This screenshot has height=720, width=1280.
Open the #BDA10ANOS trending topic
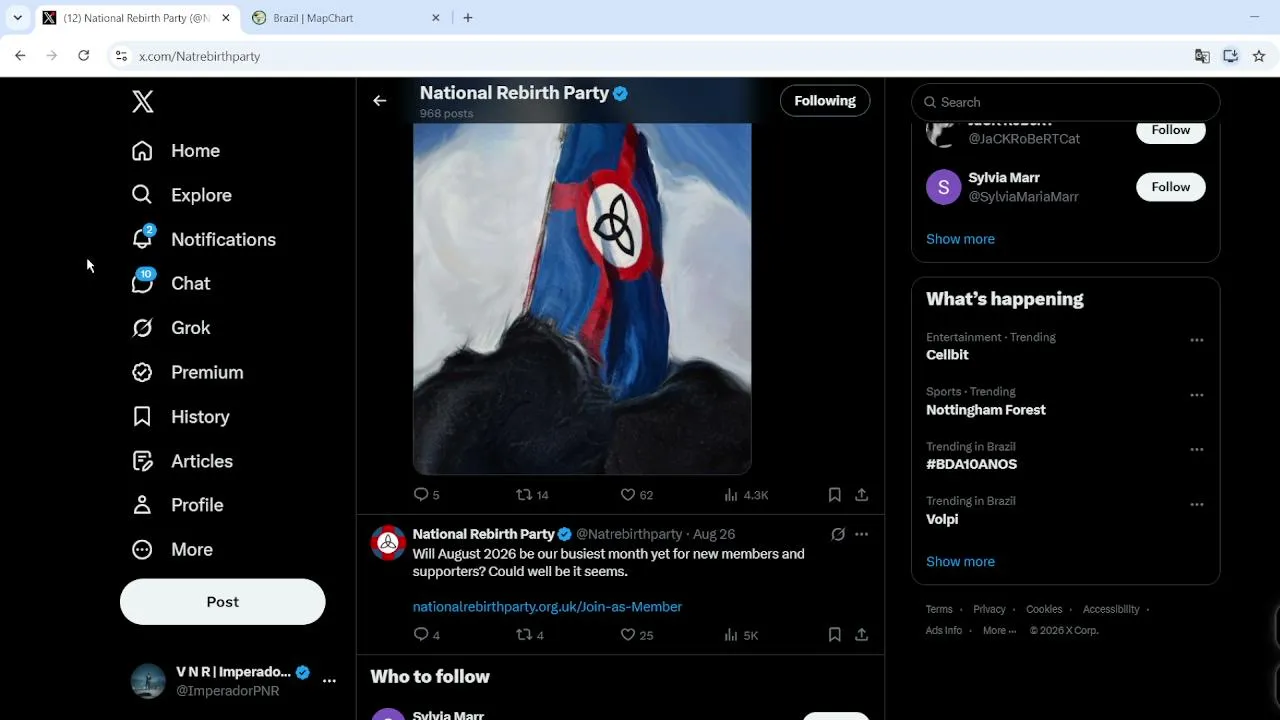click(971, 464)
